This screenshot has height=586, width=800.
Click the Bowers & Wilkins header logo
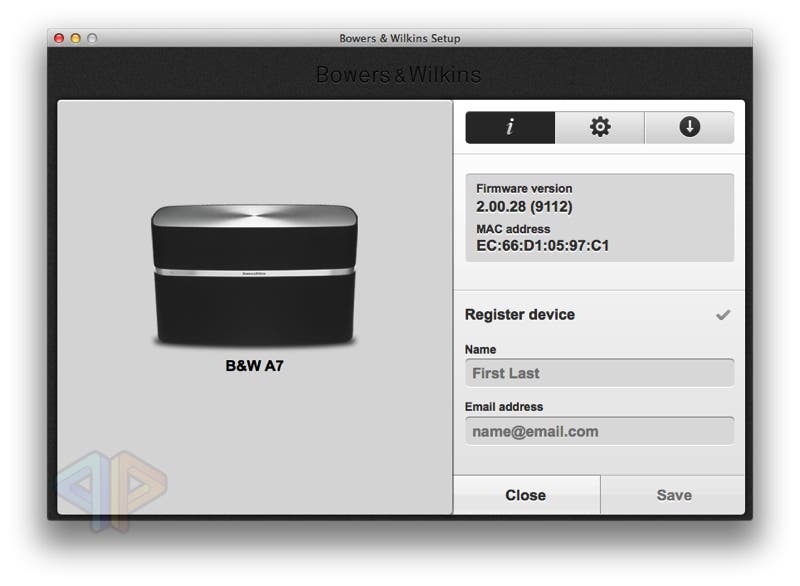point(398,75)
